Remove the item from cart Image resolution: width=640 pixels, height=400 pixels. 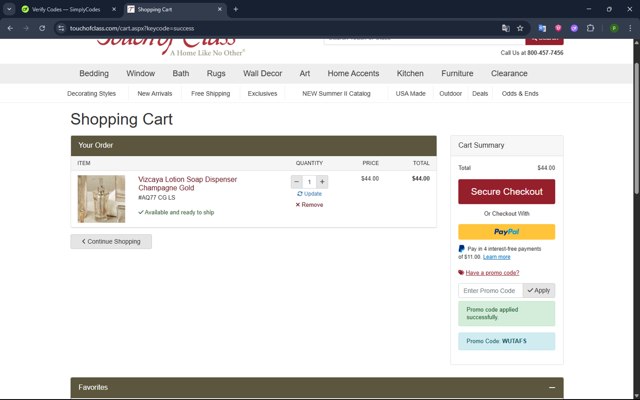[309, 205]
